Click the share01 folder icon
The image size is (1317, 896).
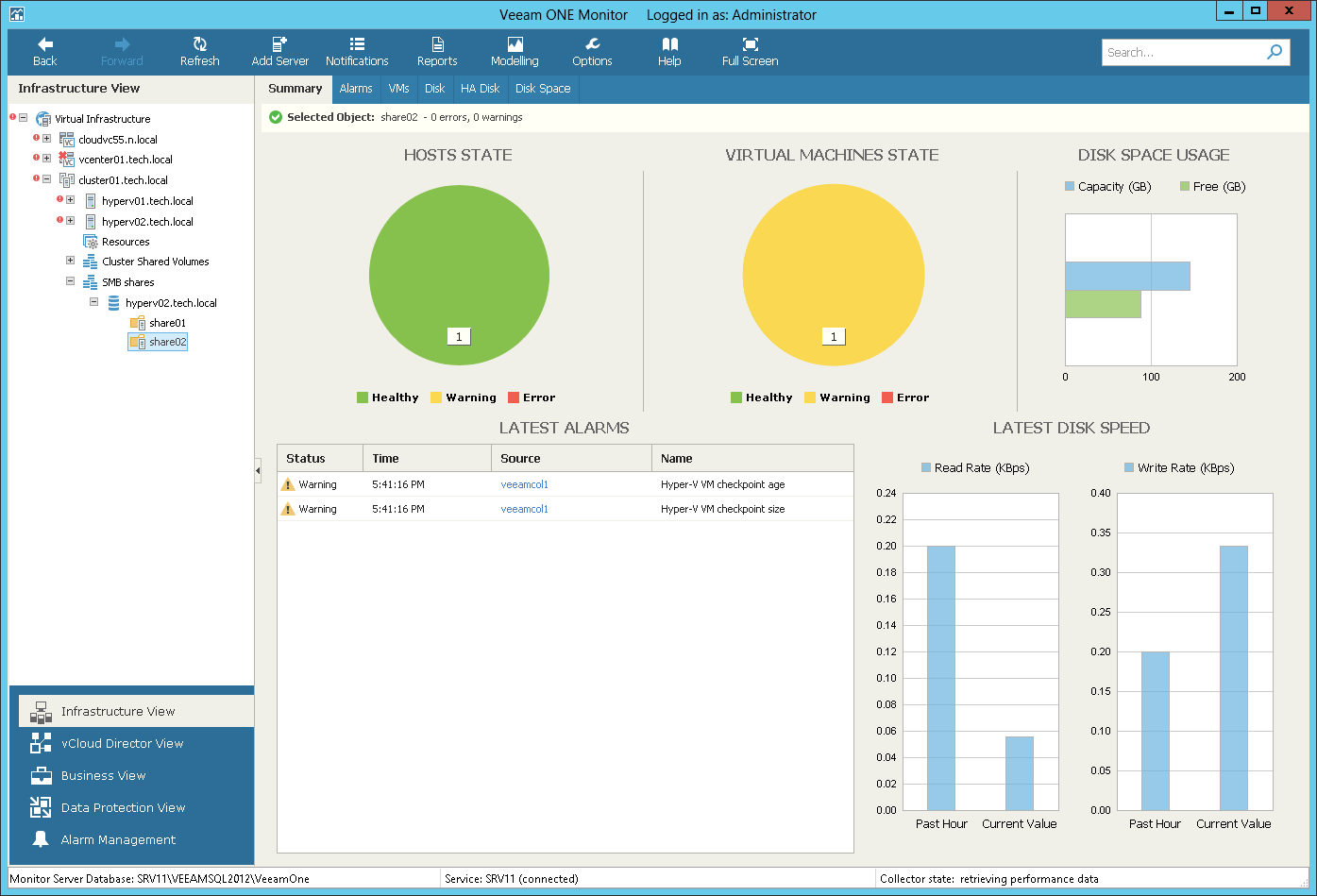(x=138, y=323)
